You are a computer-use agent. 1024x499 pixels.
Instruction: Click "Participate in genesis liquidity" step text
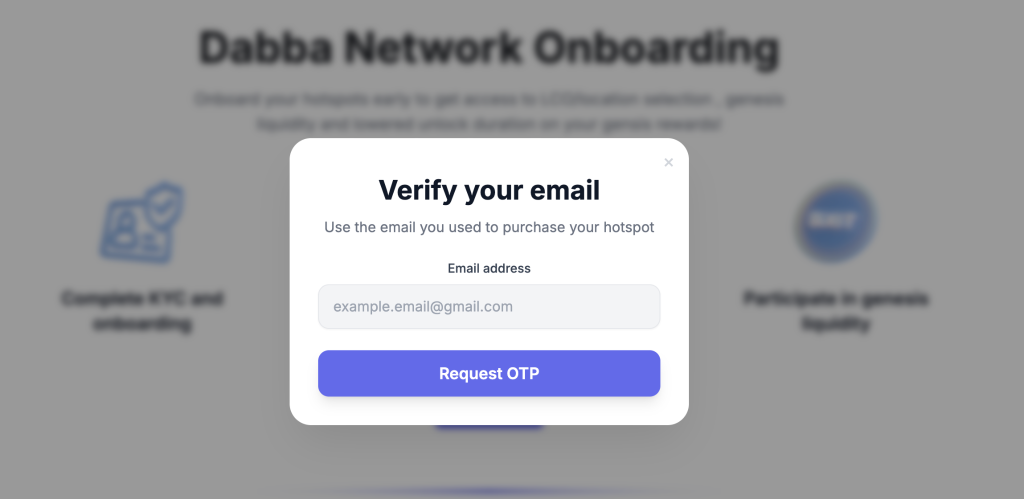[x=836, y=311]
